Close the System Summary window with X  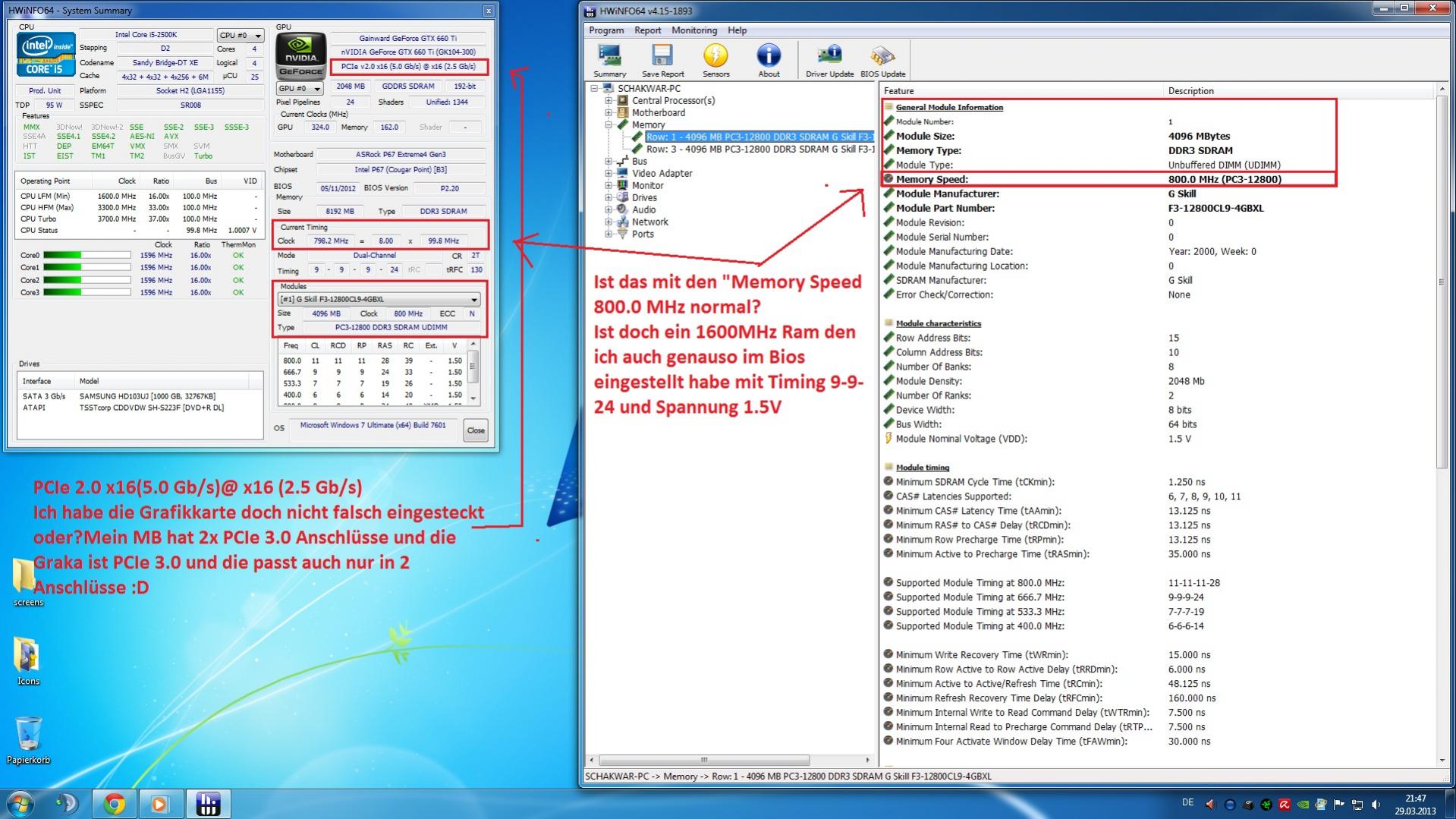click(489, 11)
